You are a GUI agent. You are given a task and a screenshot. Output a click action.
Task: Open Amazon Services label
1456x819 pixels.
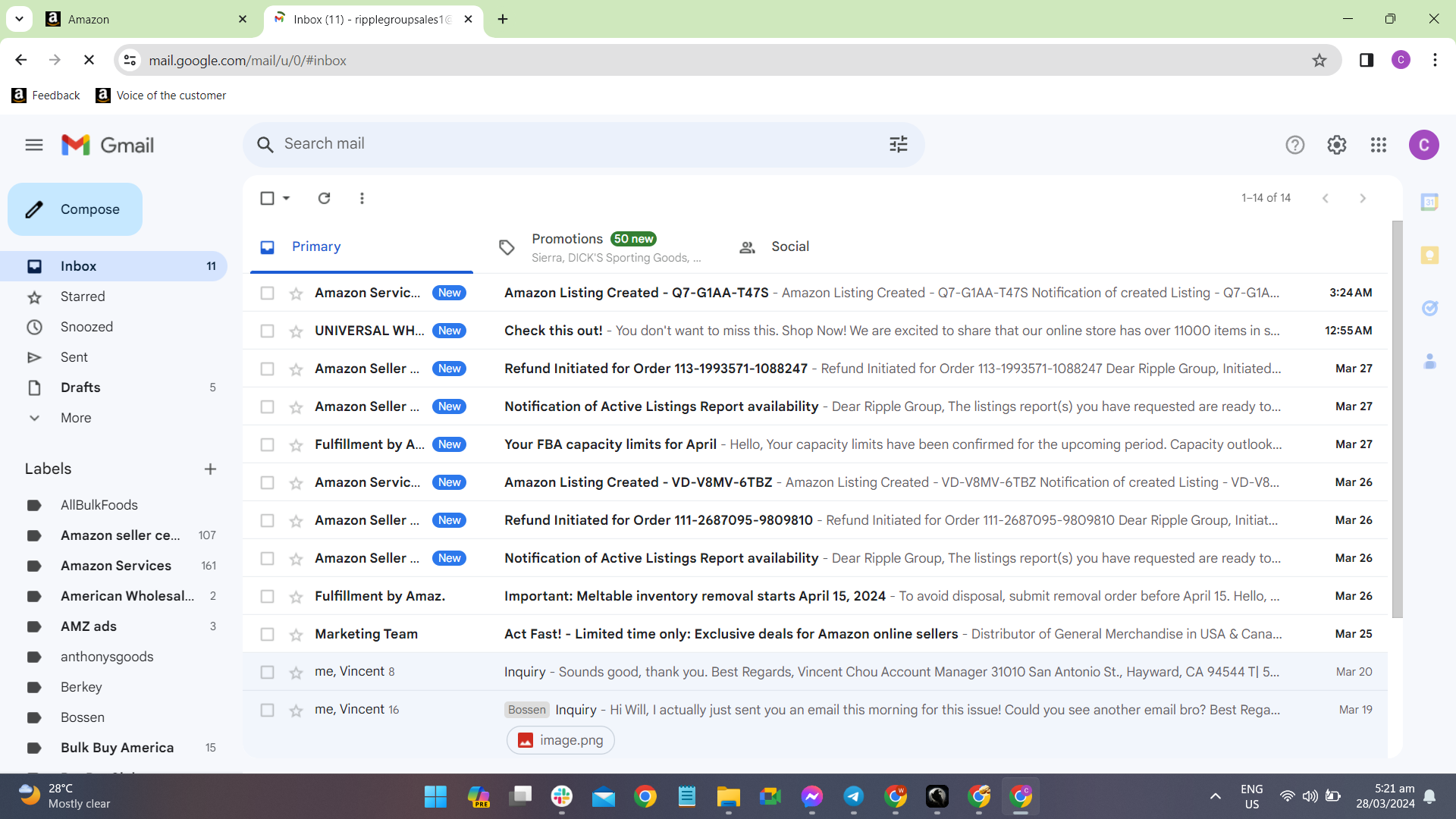[116, 566]
